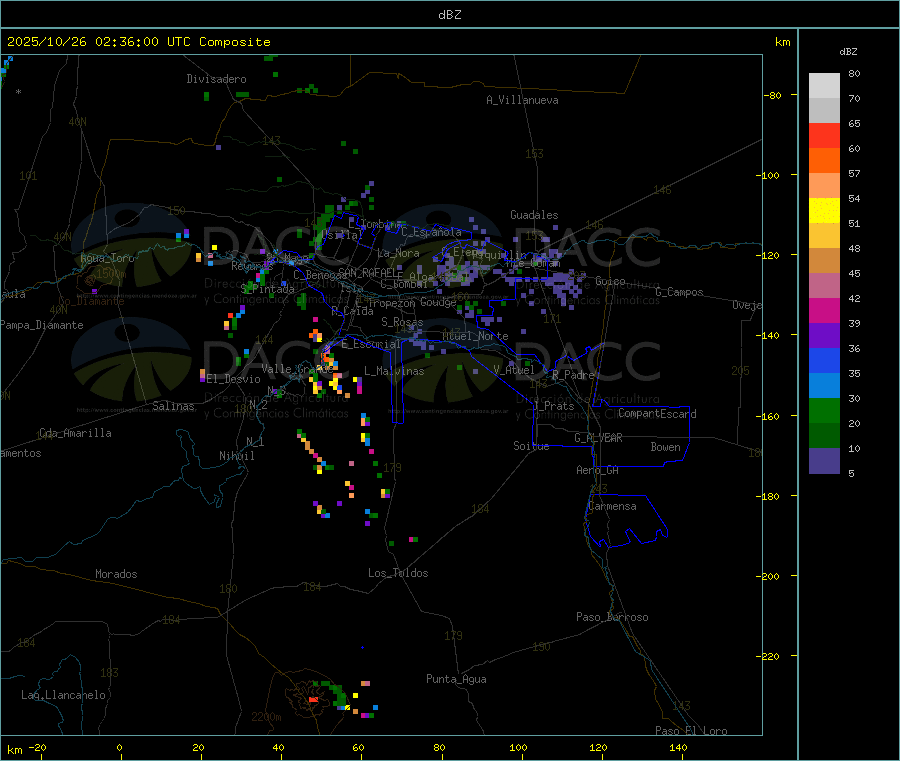The height and width of the screenshot is (761, 900).
Task: Click the Atuel_Norte label
Action: pyautogui.click(x=475, y=336)
